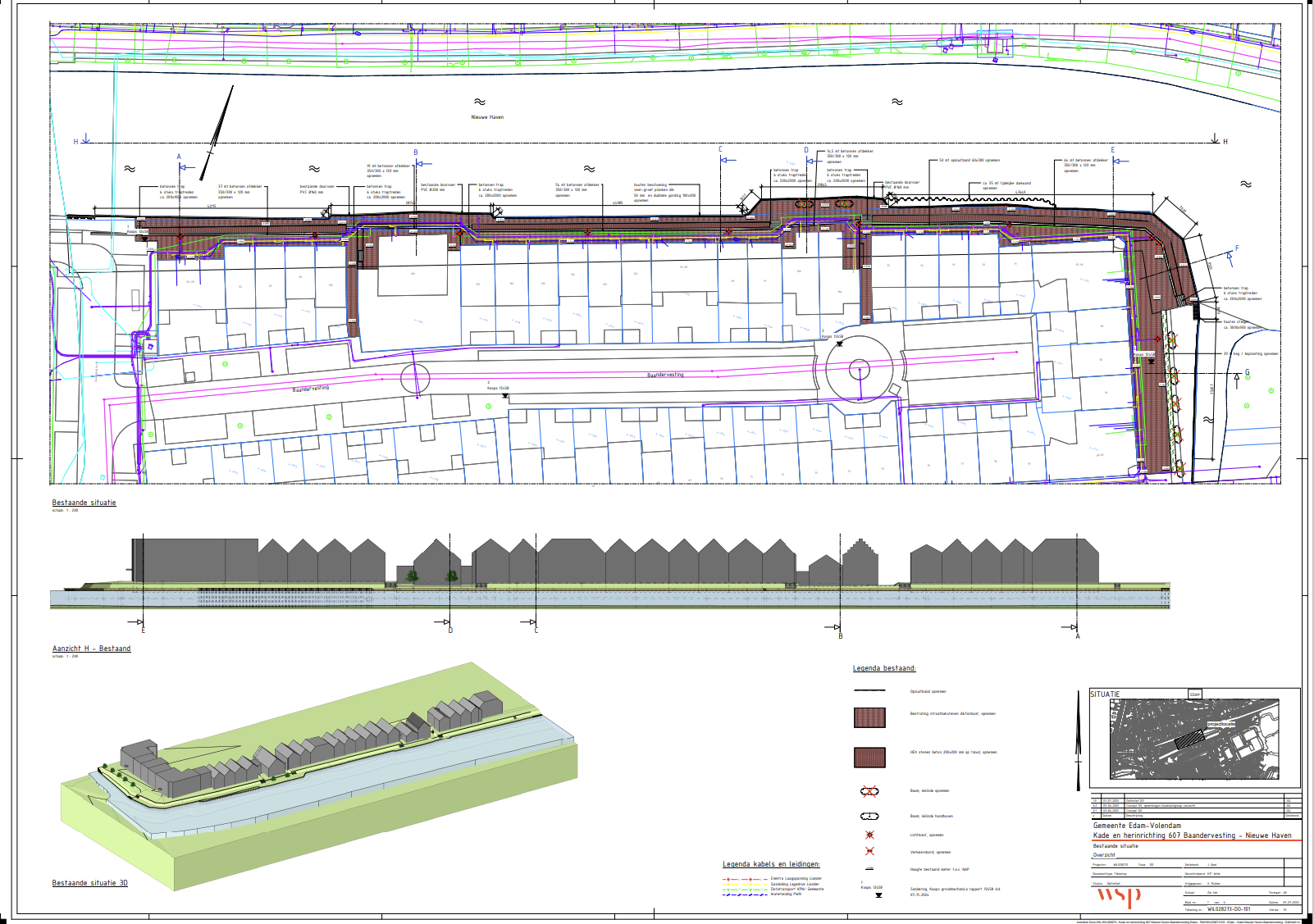1314x924 pixels.
Task: Click the crossed-out tree symbol in the legend
Action: point(869,791)
